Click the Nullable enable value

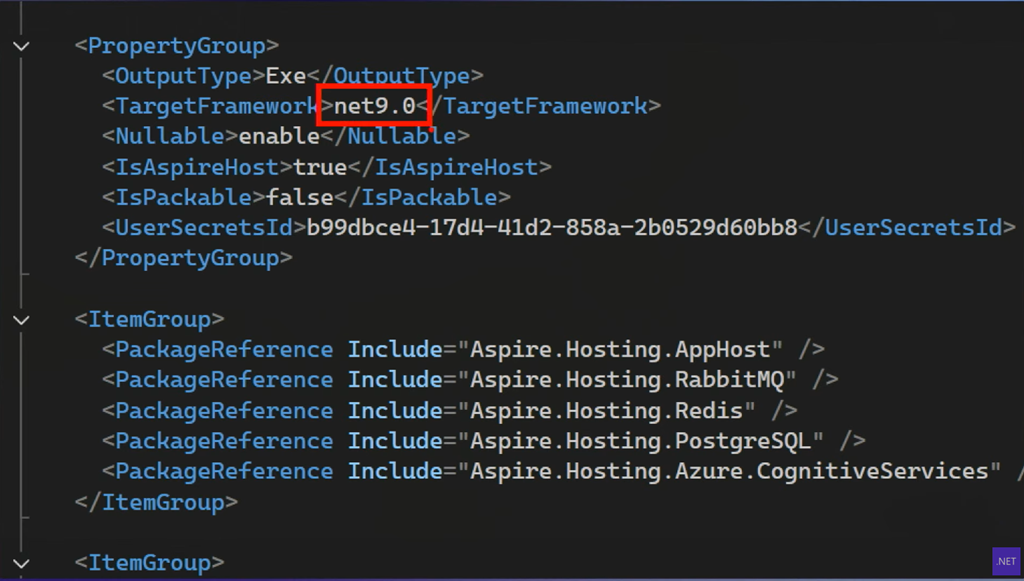[278, 136]
